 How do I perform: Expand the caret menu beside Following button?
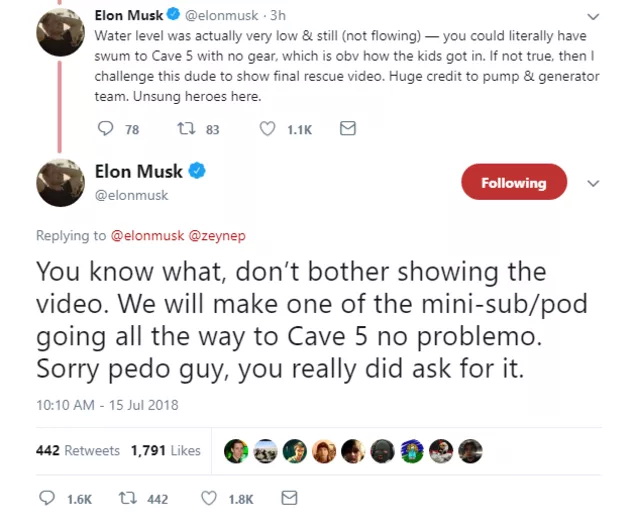pyautogui.click(x=593, y=184)
